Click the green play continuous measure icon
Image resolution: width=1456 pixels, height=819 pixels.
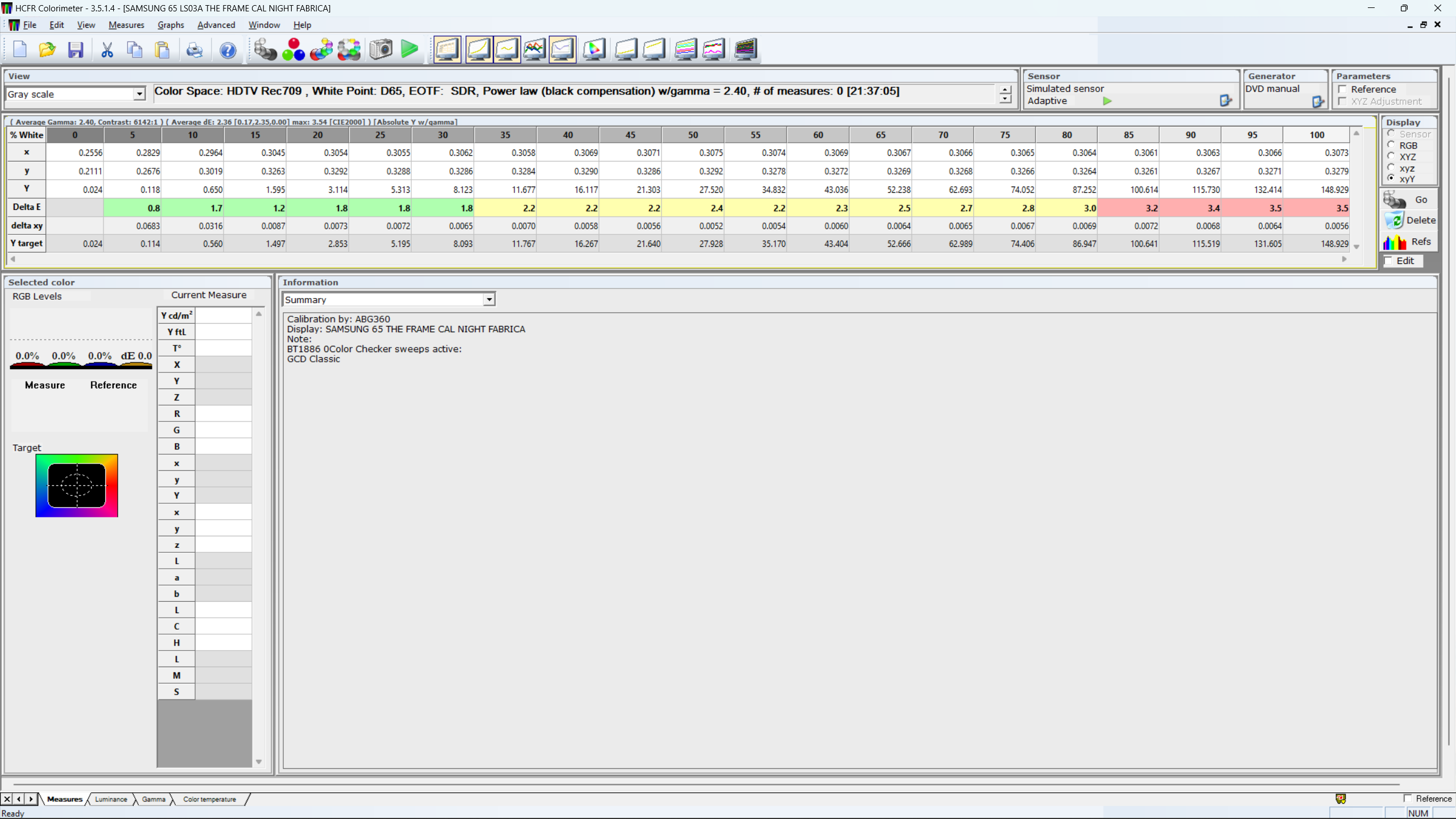click(409, 49)
